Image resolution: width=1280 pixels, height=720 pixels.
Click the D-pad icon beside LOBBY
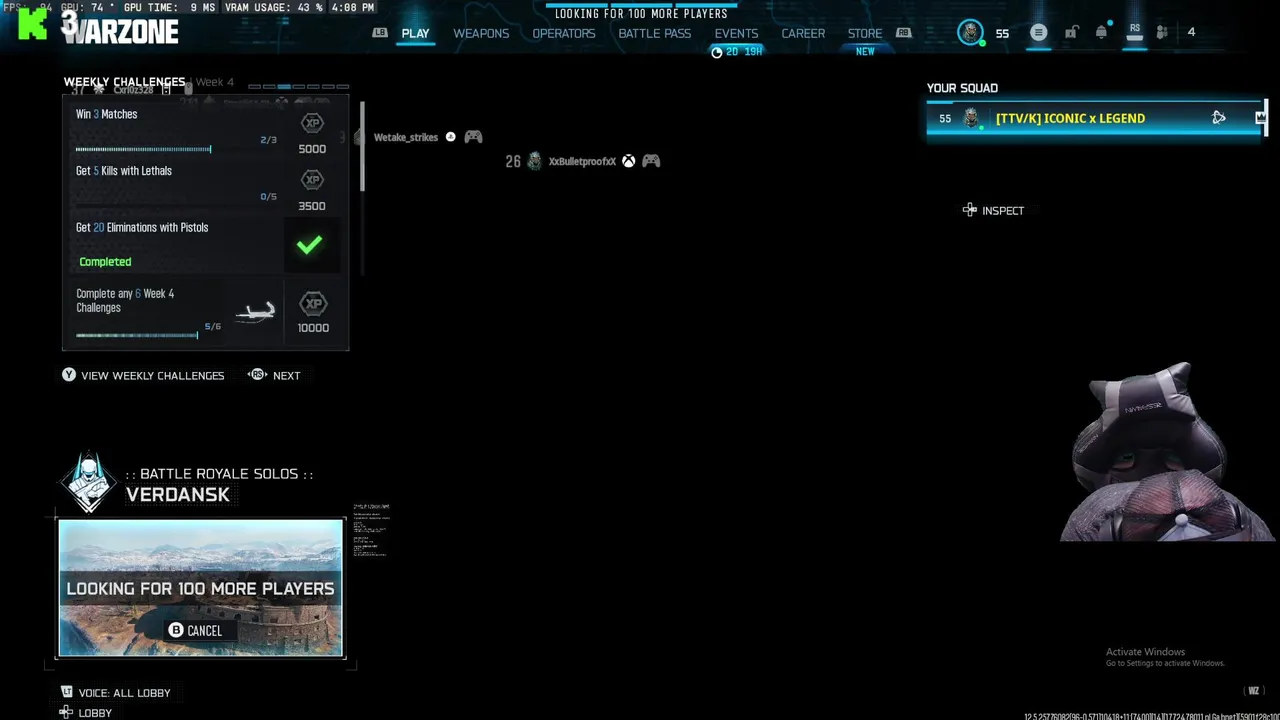tap(66, 712)
